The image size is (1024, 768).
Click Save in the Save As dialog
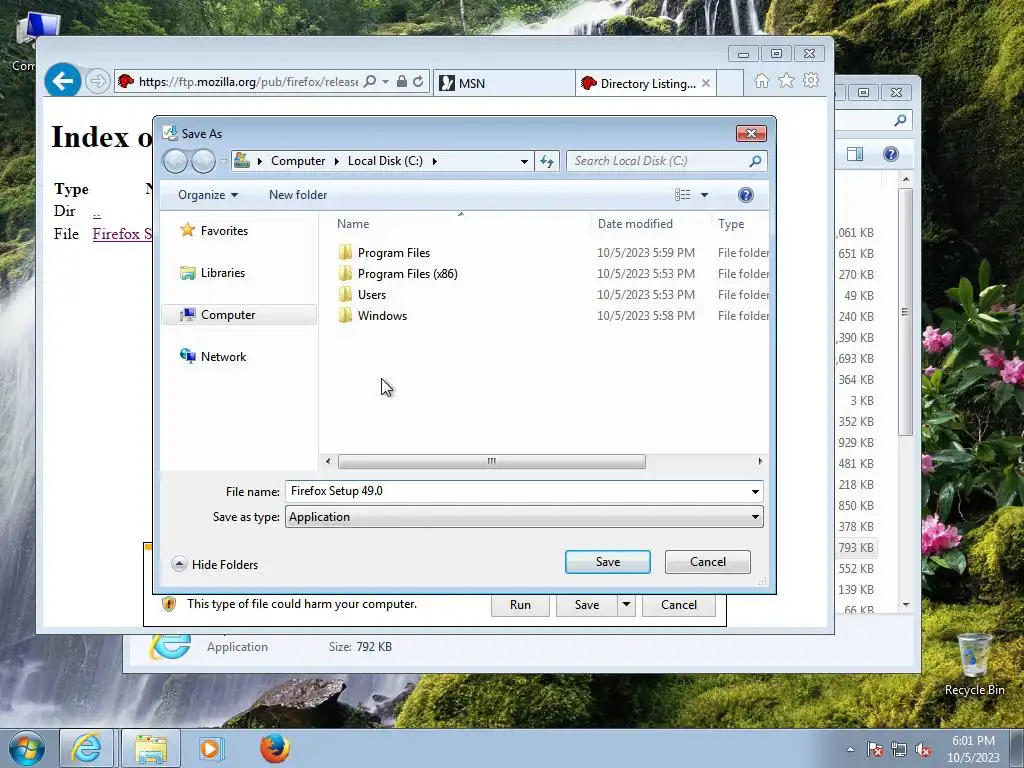607,562
